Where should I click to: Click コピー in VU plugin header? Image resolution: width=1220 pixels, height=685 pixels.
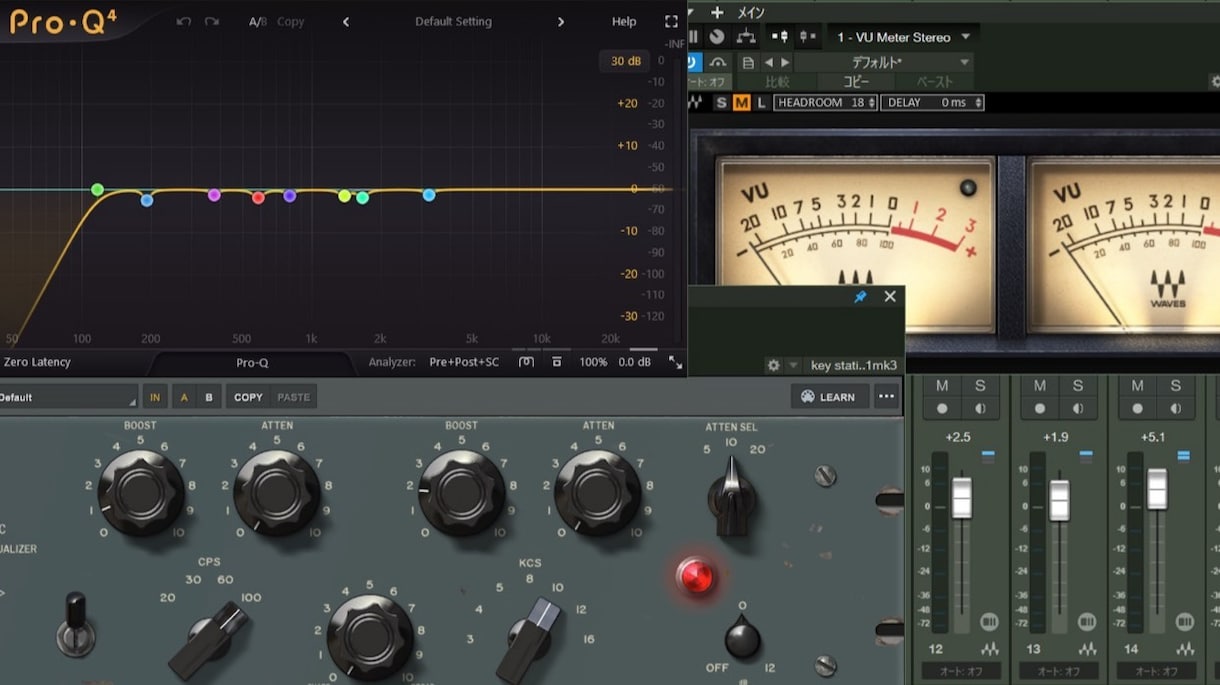[856, 82]
